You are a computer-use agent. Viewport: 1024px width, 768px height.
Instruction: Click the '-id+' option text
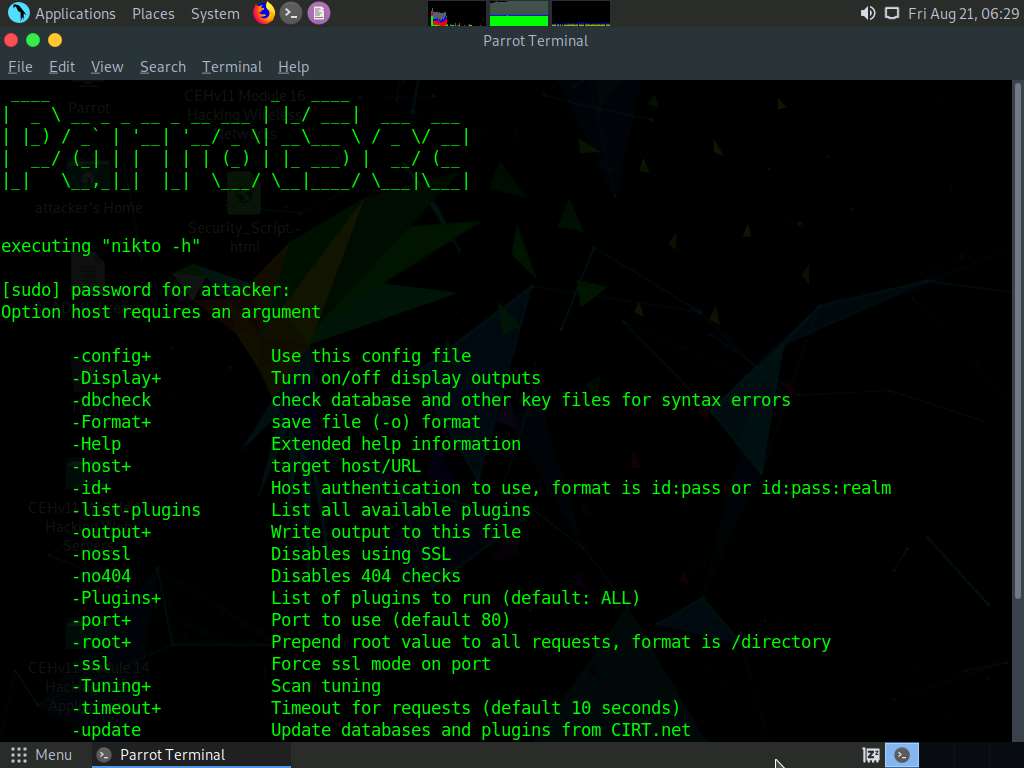91,488
